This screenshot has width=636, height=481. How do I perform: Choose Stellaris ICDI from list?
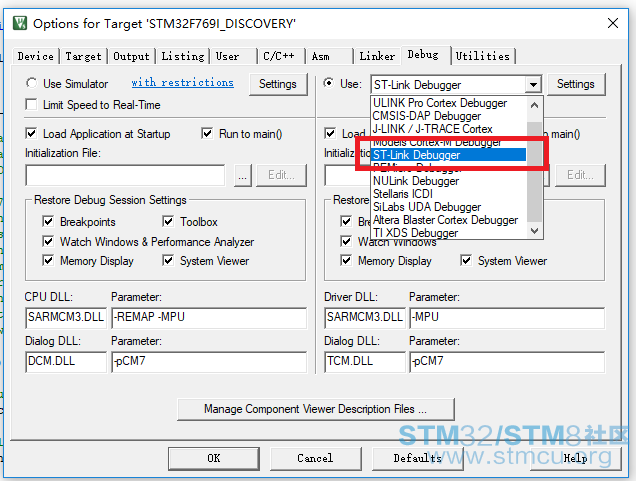(449, 194)
